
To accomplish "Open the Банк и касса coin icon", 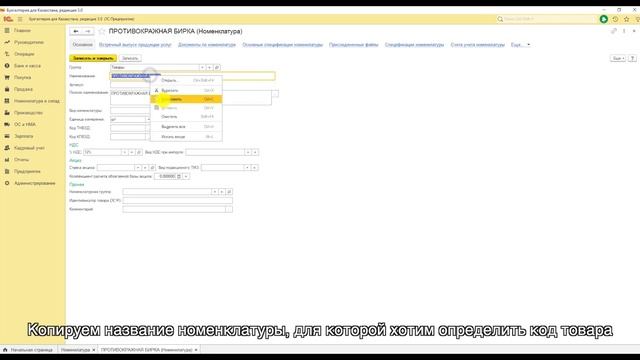I will (x=7, y=66).
